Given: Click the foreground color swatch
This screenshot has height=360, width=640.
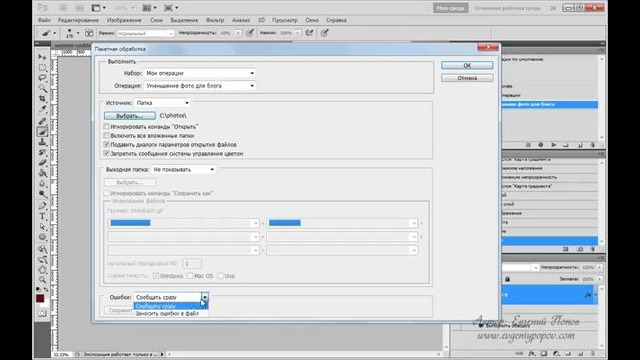Looking at the screenshot, I should 40,298.
